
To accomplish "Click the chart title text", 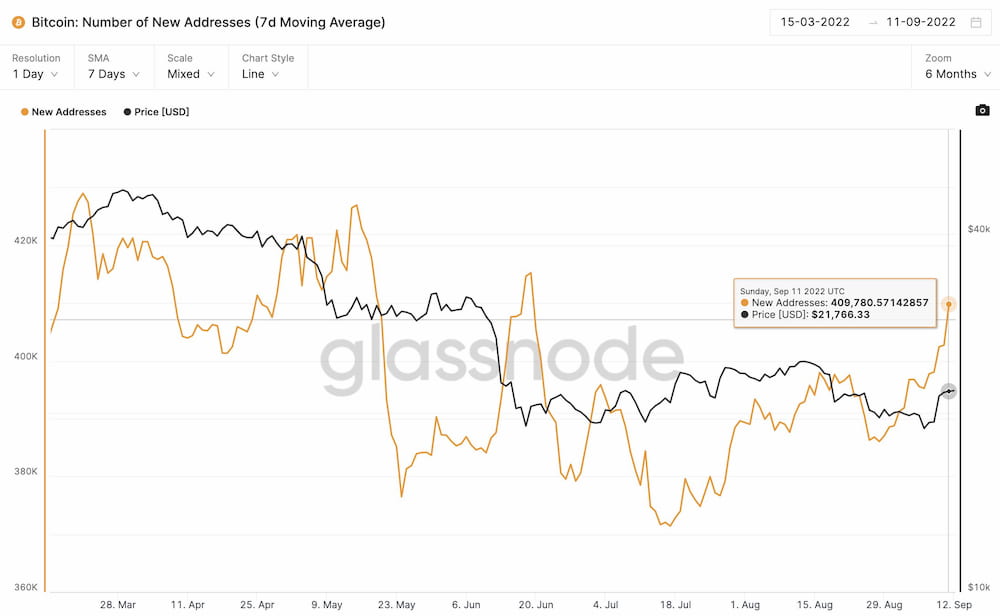I will [x=208, y=22].
